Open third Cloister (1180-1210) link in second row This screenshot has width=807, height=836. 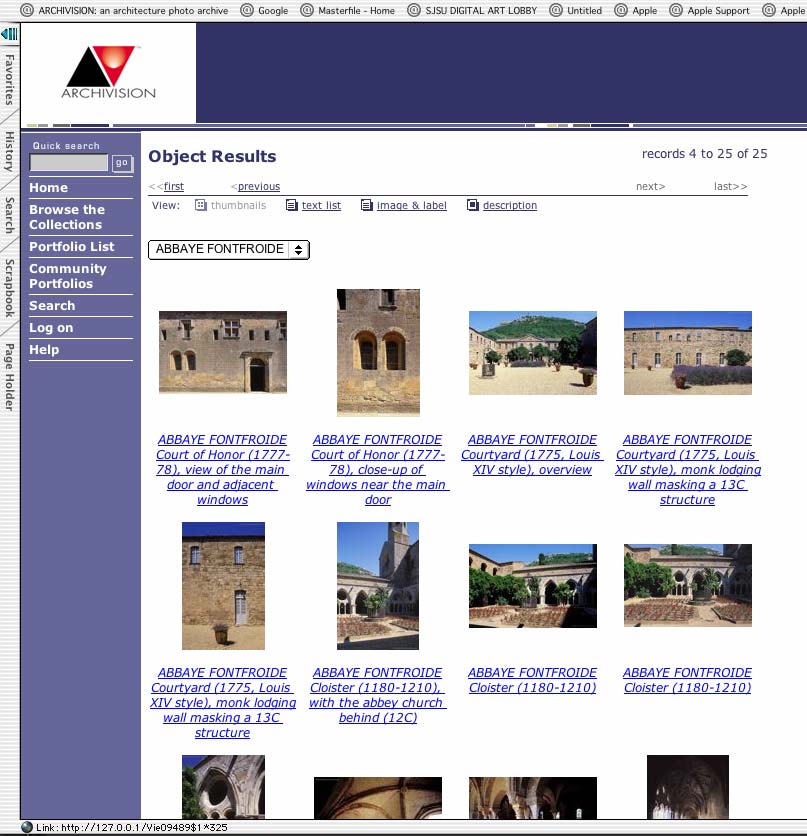[x=532, y=680]
